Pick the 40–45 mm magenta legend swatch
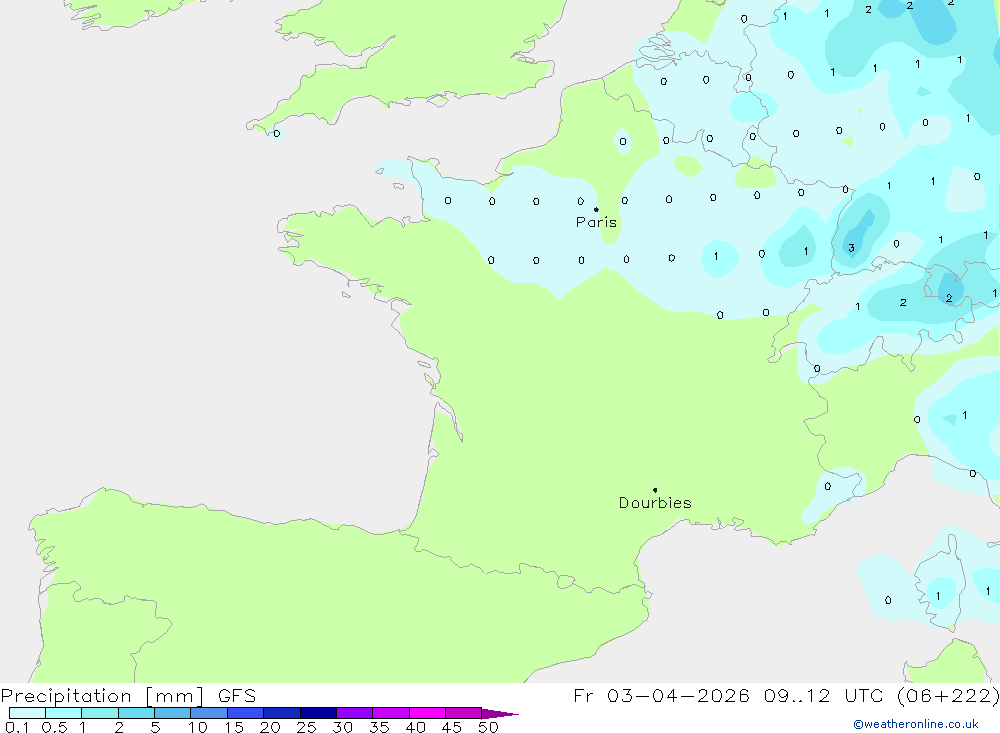Viewport: 1000px width, 733px height. coord(427,713)
